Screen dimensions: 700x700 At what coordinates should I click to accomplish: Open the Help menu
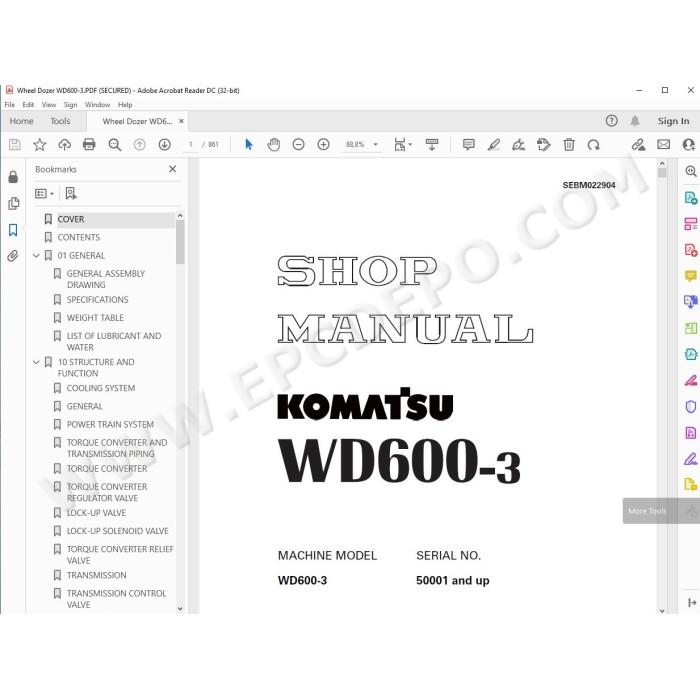tap(125, 104)
